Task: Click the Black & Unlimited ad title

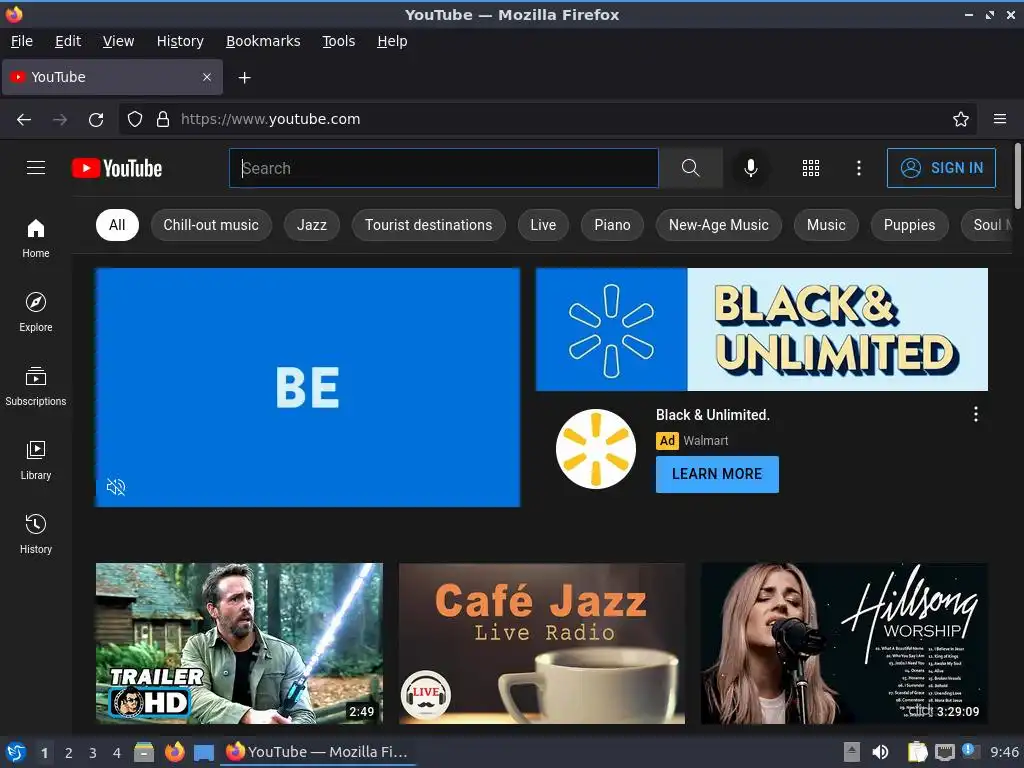Action: (x=712, y=415)
